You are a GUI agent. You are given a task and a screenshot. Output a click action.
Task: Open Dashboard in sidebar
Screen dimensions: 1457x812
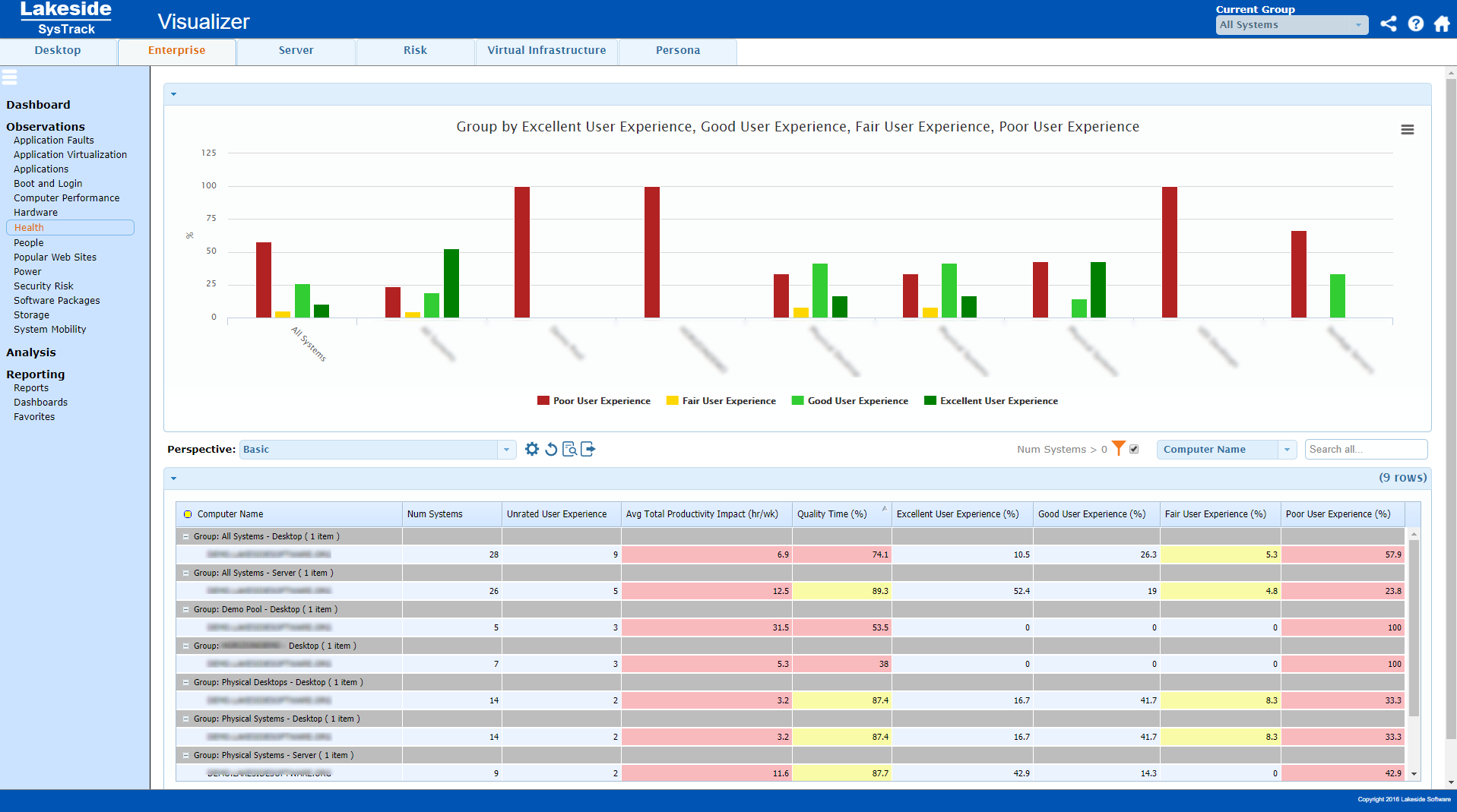click(x=38, y=105)
